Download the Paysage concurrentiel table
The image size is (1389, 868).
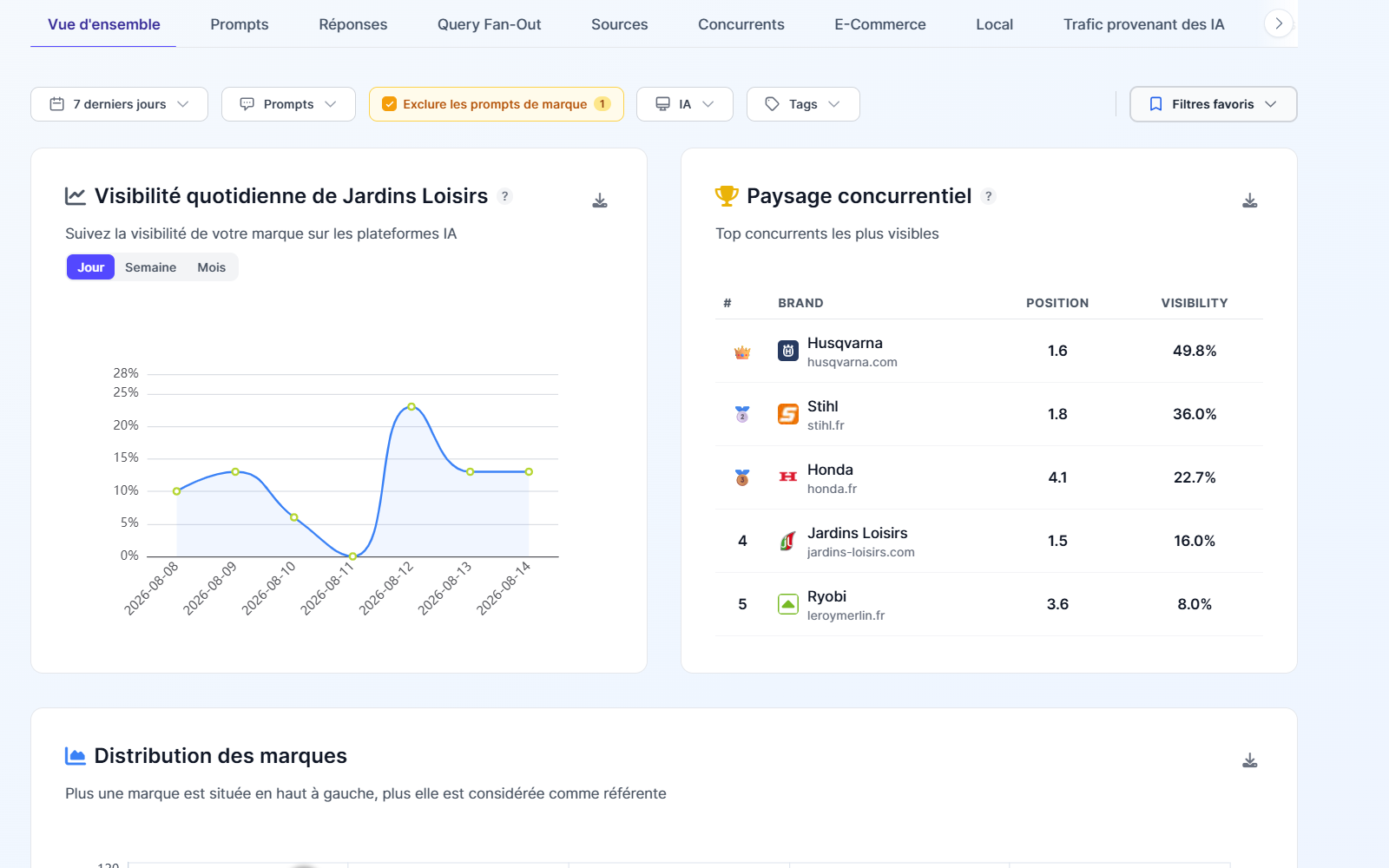(x=1250, y=201)
